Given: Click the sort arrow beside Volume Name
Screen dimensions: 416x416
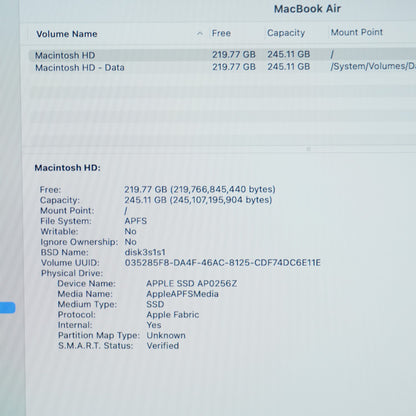Looking at the screenshot, I should pos(200,33).
